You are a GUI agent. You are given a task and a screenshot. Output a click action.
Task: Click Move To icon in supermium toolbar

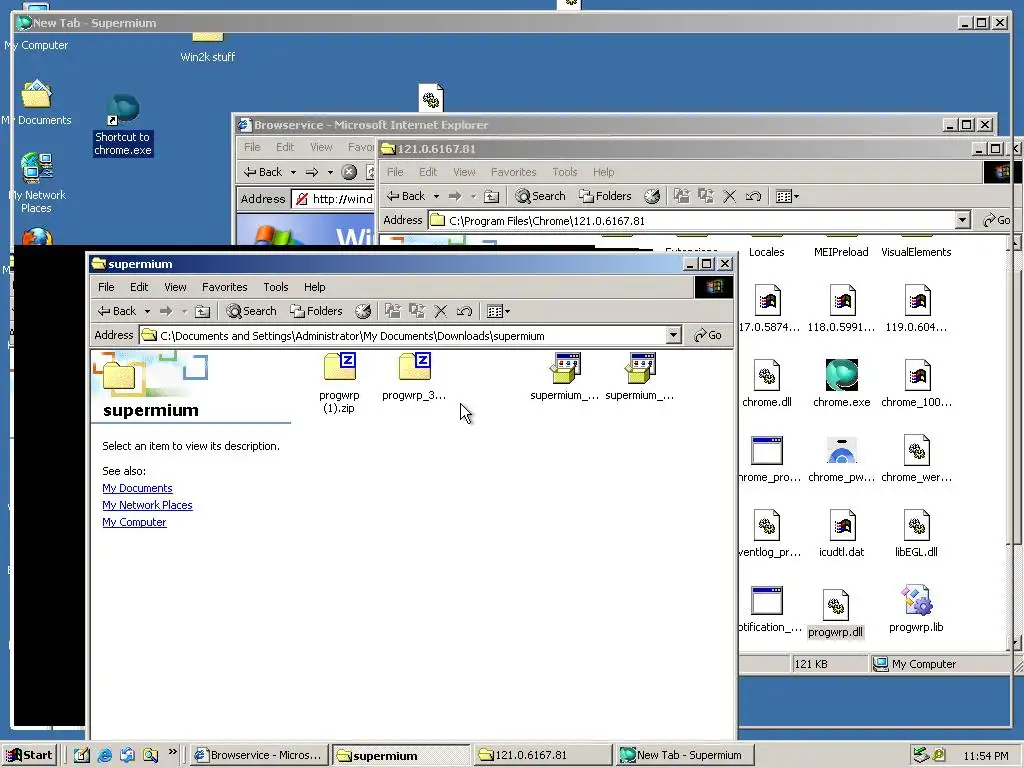[392, 311]
